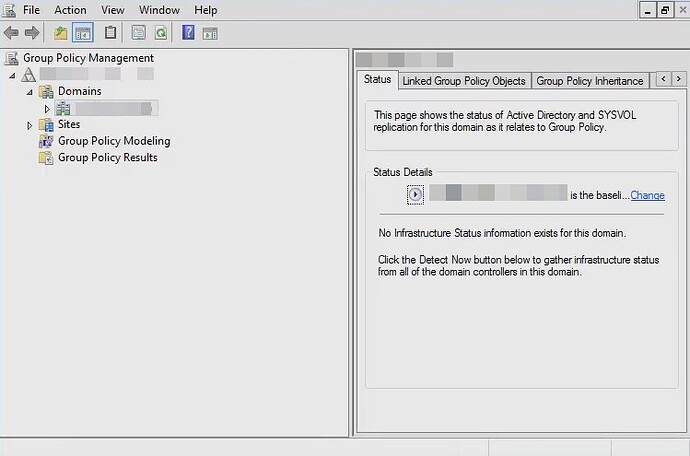The height and width of the screenshot is (456, 690).
Task: Minimize the inner console window
Action: (x=647, y=10)
